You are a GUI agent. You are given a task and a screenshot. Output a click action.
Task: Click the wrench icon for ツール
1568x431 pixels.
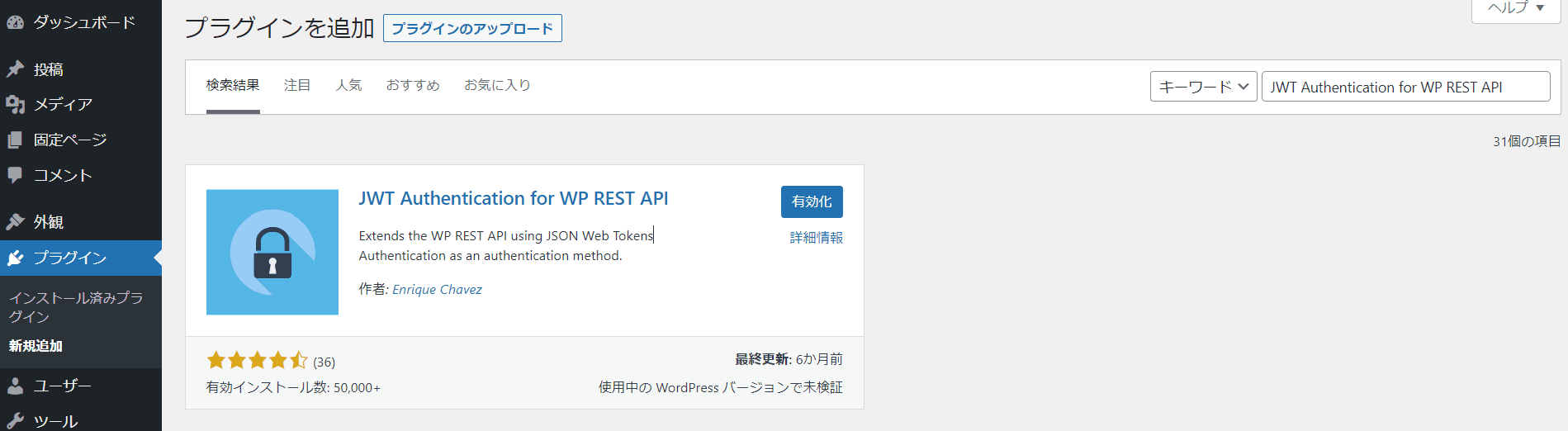[x=16, y=421]
